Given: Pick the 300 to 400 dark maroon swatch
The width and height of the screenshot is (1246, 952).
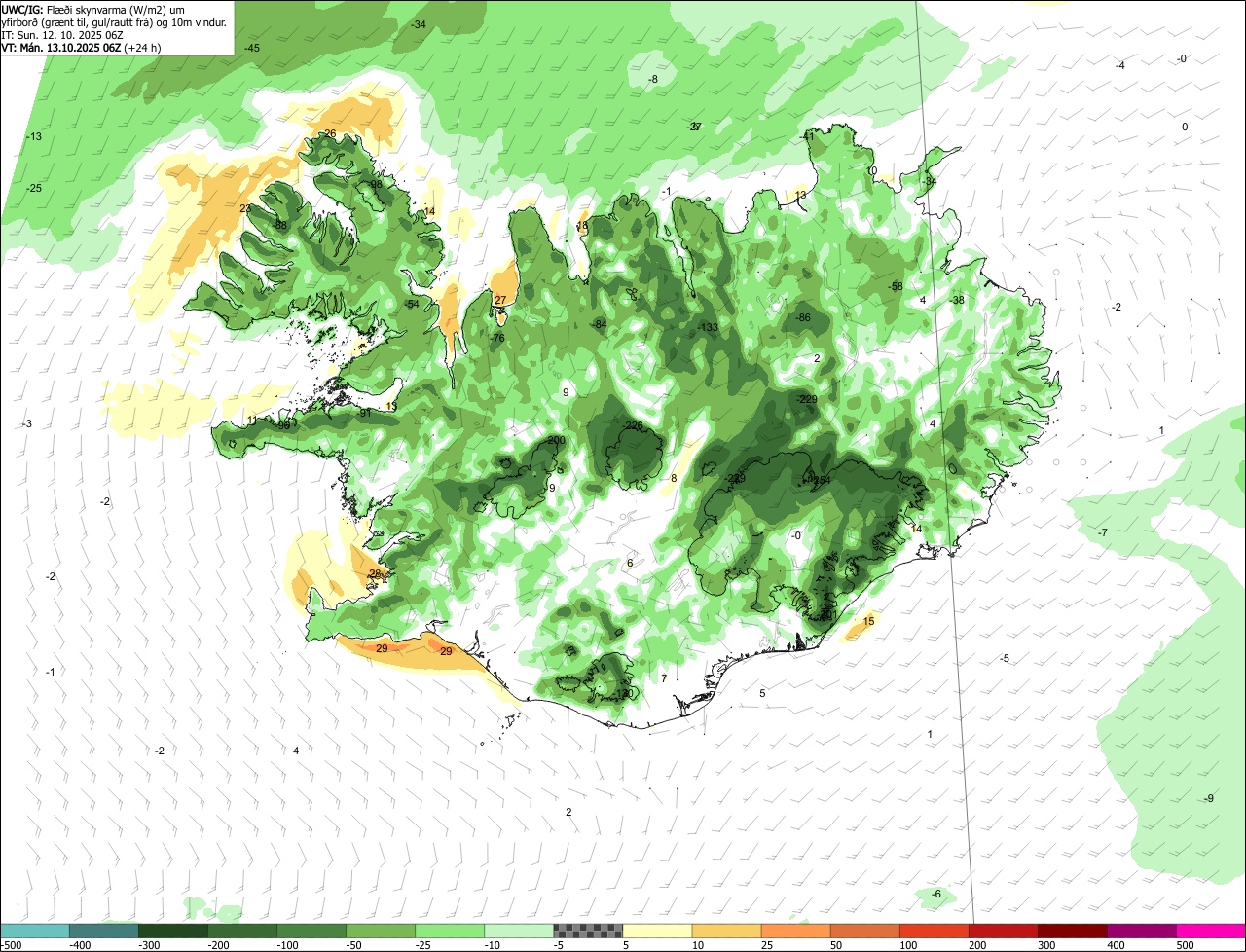Looking at the screenshot, I should click(1073, 931).
